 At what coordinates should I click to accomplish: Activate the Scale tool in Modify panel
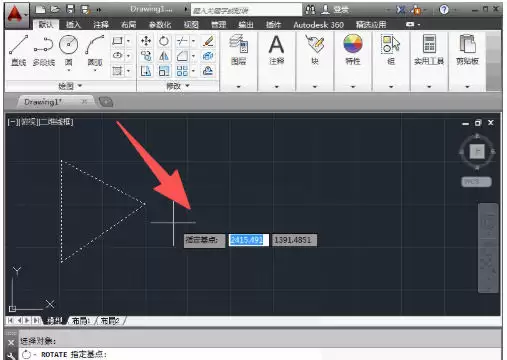click(x=164, y=71)
